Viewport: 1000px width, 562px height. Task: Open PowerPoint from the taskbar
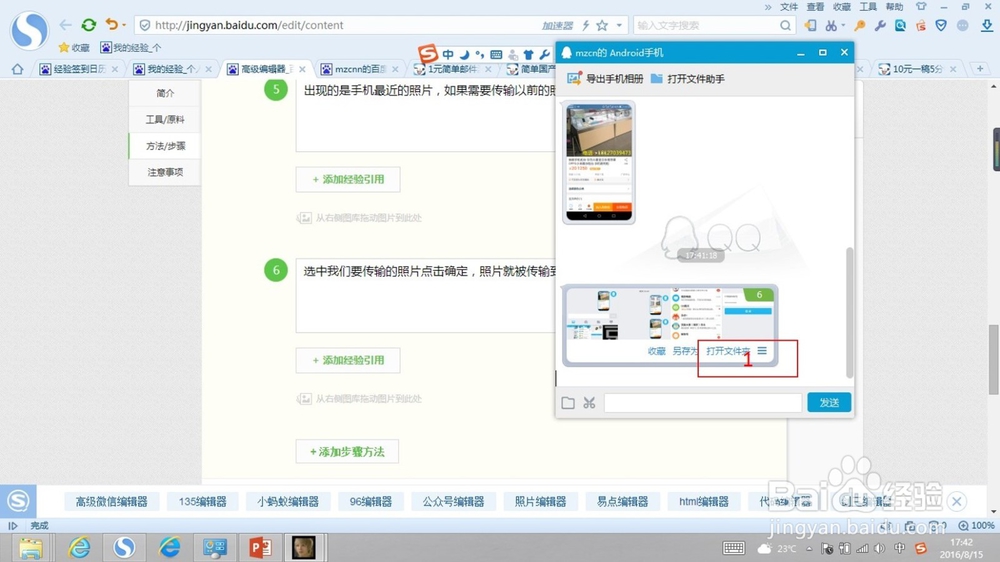coord(260,547)
